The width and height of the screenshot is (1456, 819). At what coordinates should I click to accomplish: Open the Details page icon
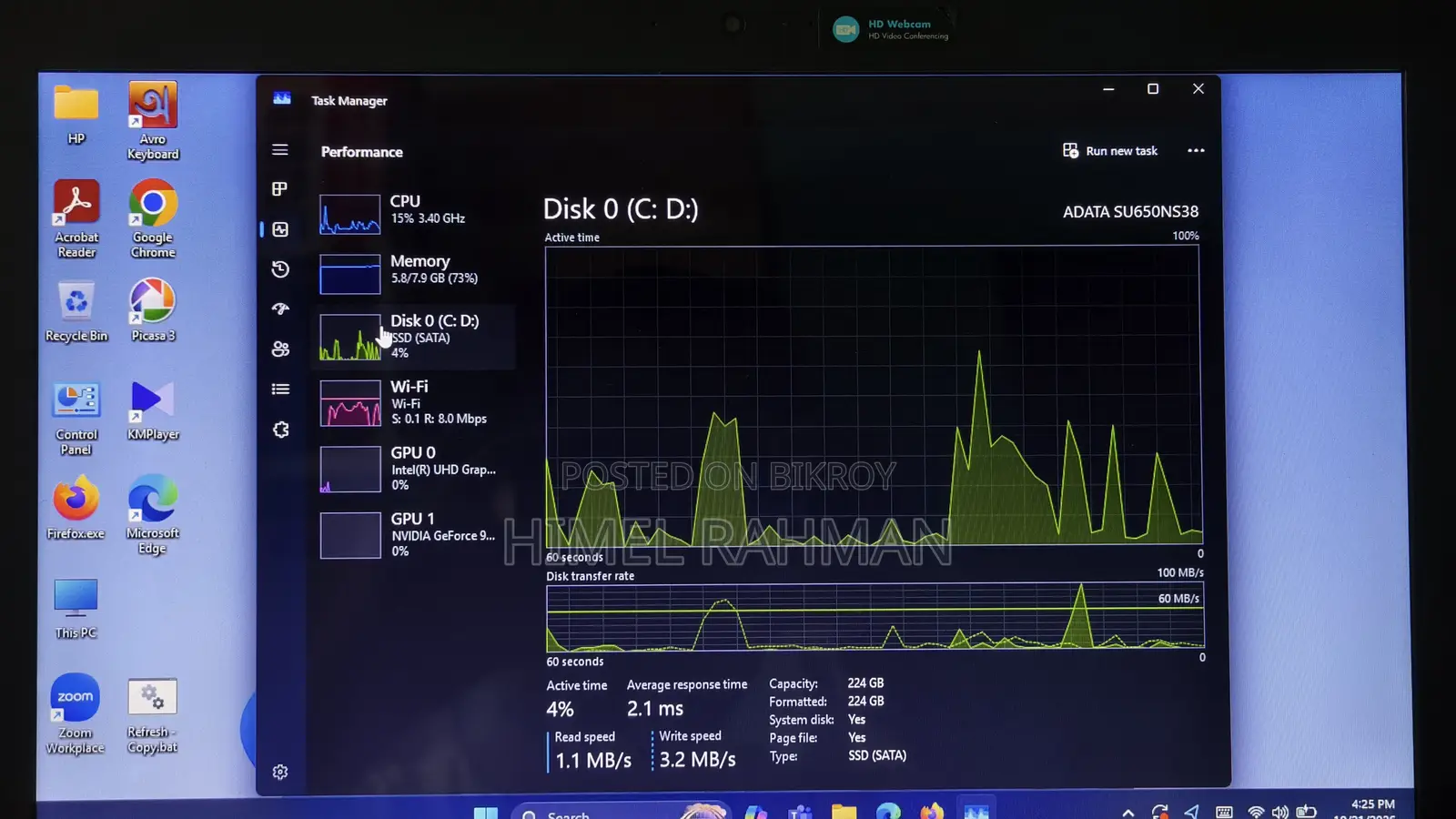pos(280,389)
